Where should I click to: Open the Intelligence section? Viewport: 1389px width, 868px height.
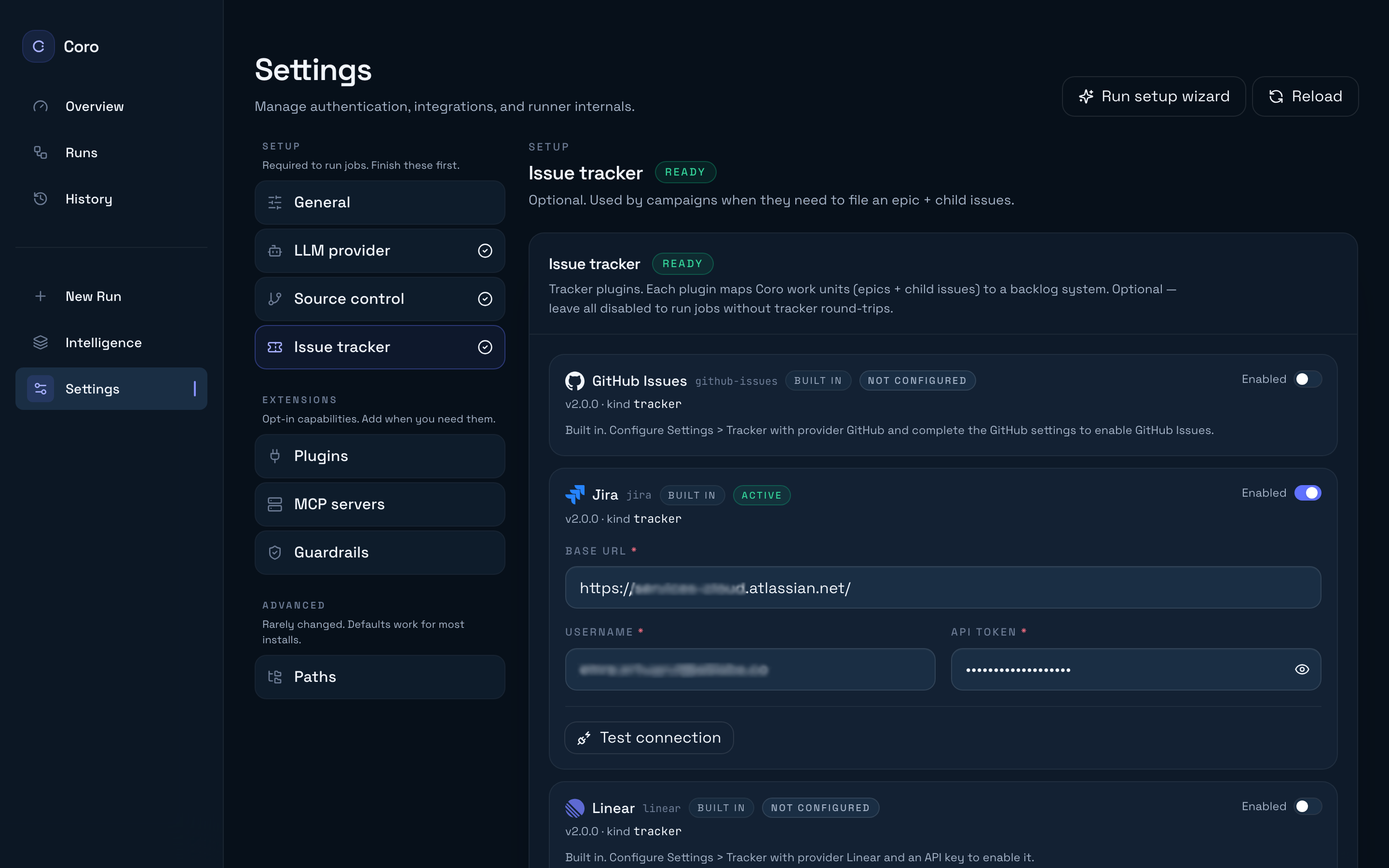pos(111,343)
